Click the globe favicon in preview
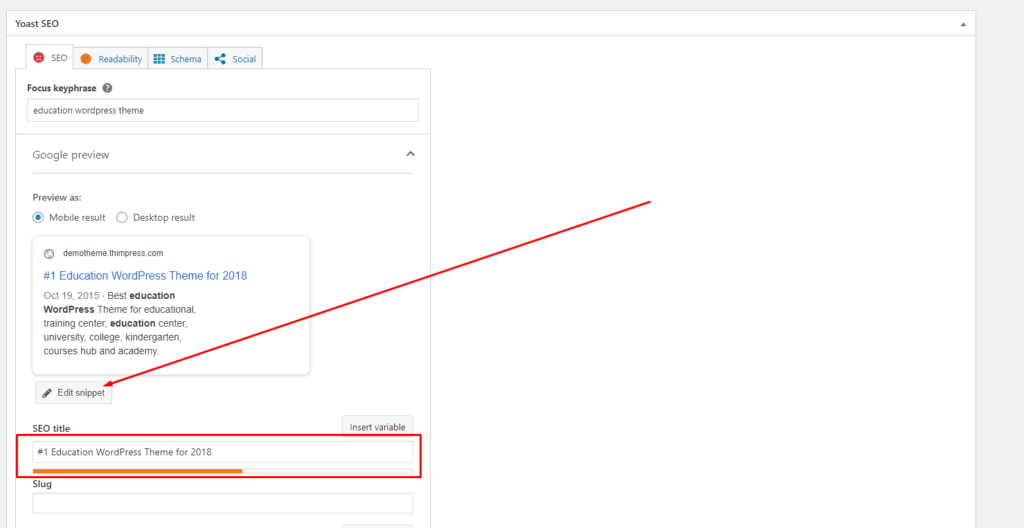The width and height of the screenshot is (1024, 528). point(49,254)
